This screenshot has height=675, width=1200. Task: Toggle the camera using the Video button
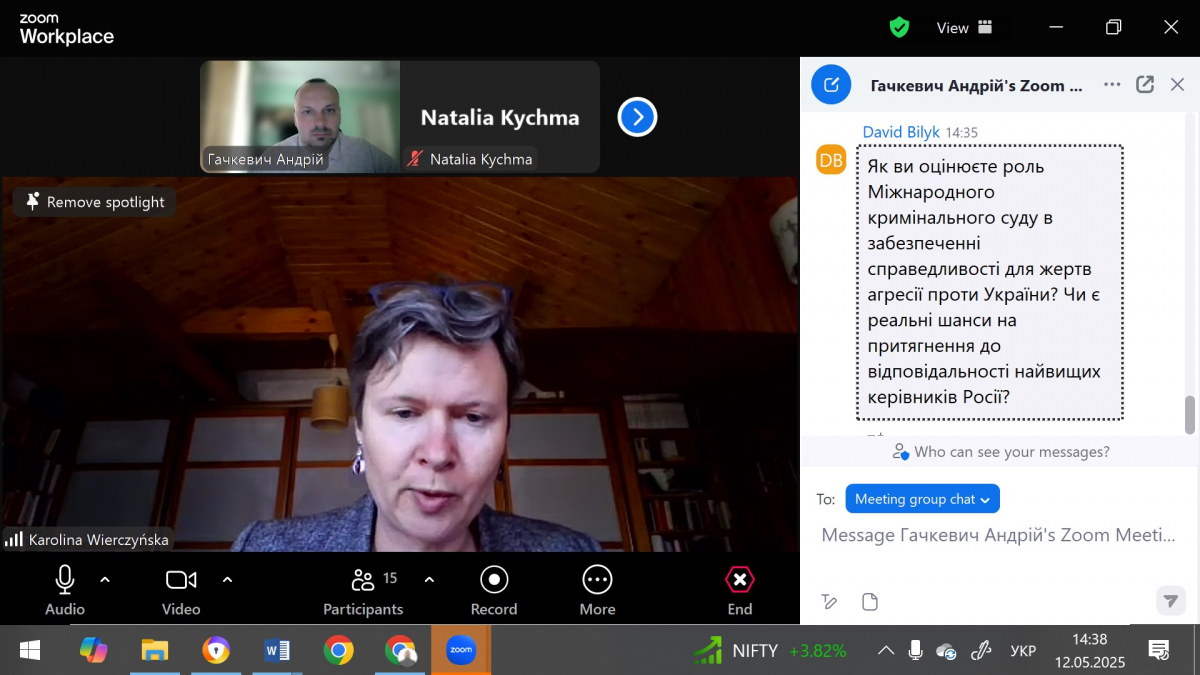pyautogui.click(x=181, y=590)
